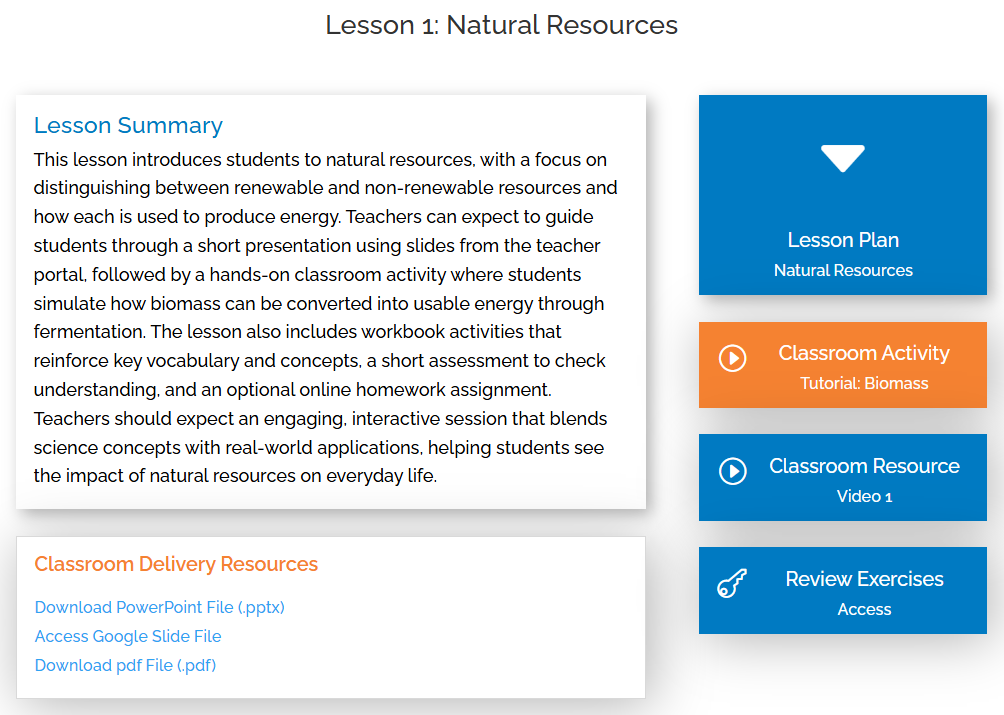This screenshot has width=1004, height=715.
Task: Click the Access label under Review Exercises
Action: 864,609
